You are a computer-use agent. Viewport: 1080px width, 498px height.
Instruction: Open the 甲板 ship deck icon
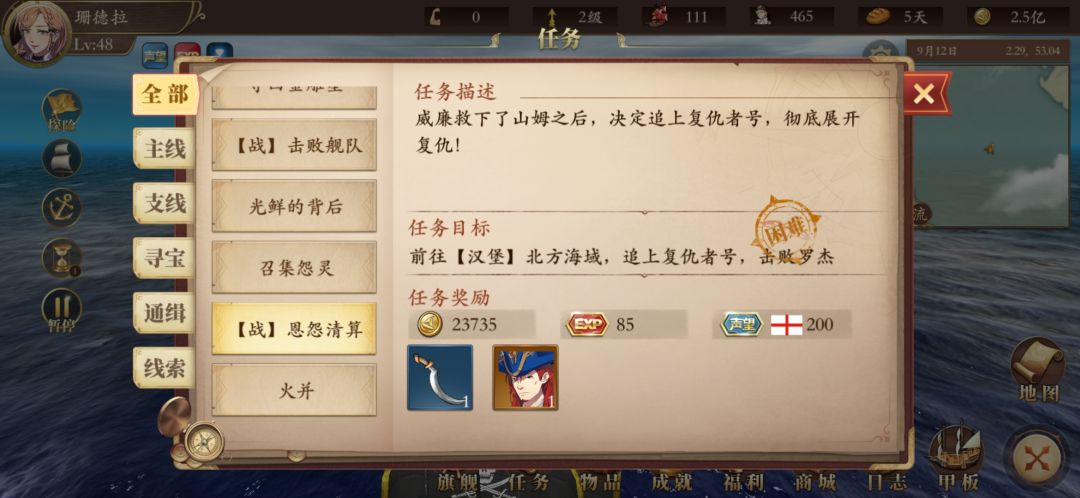[956, 454]
